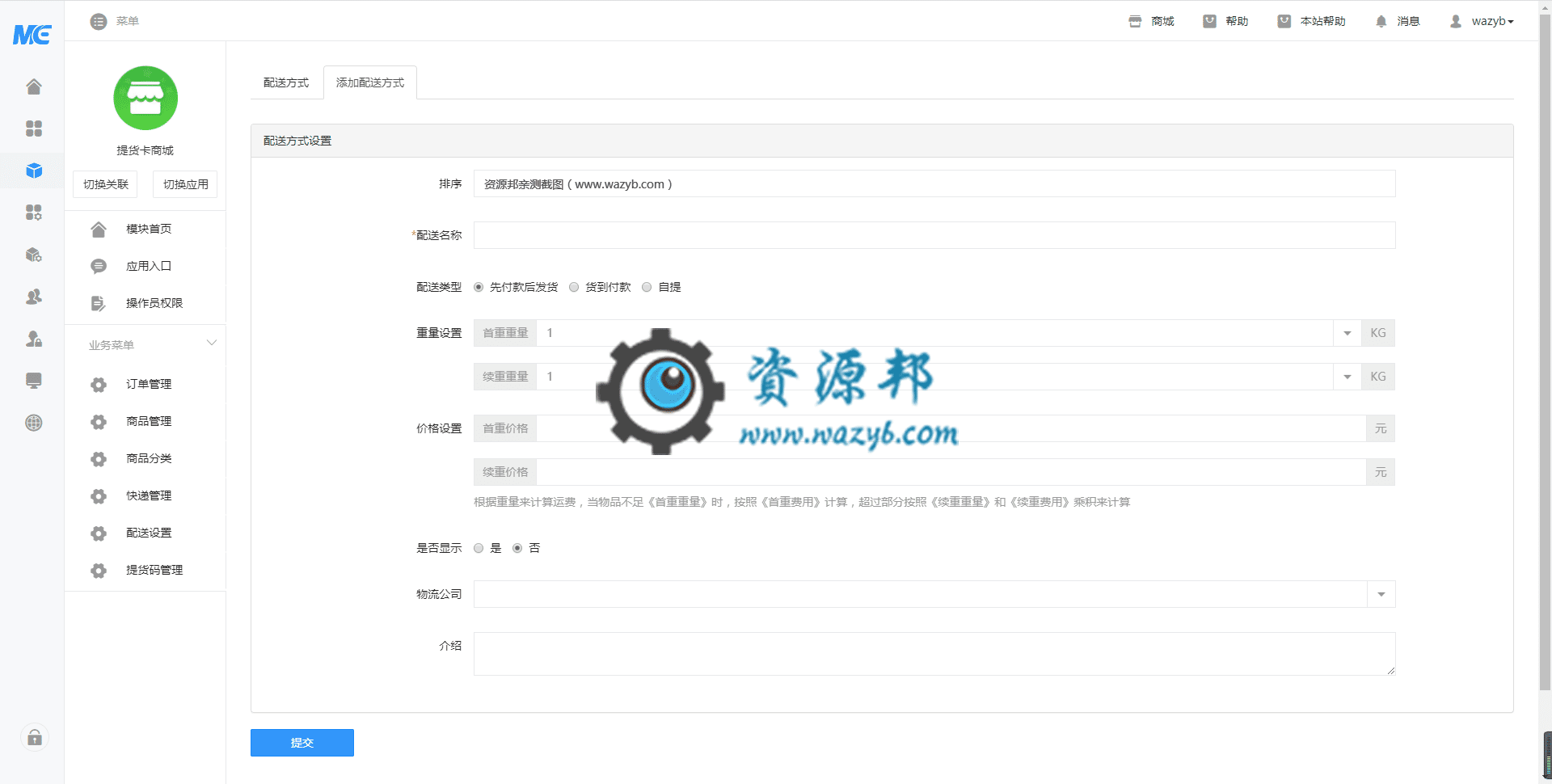The width and height of the screenshot is (1552, 784).
Task: Click gear icon beside 商品管理
Action: pos(99,422)
